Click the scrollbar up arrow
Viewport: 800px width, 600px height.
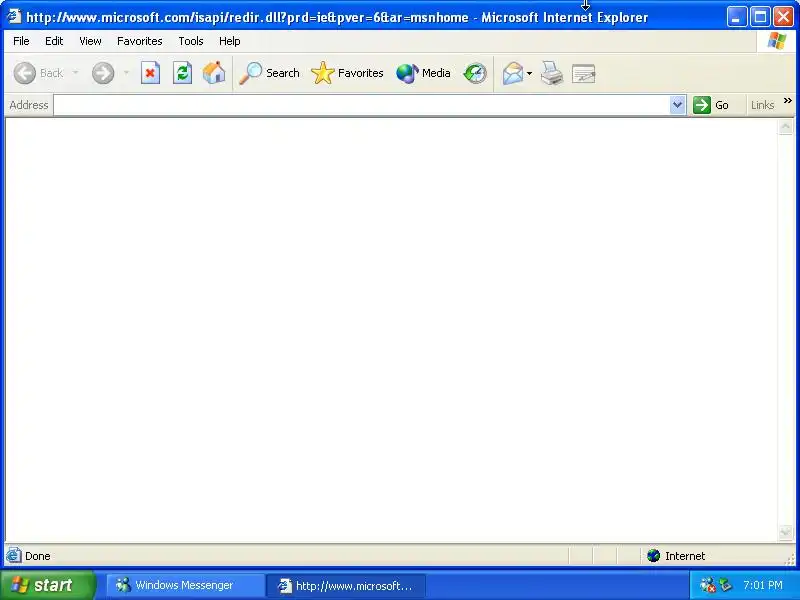click(786, 126)
